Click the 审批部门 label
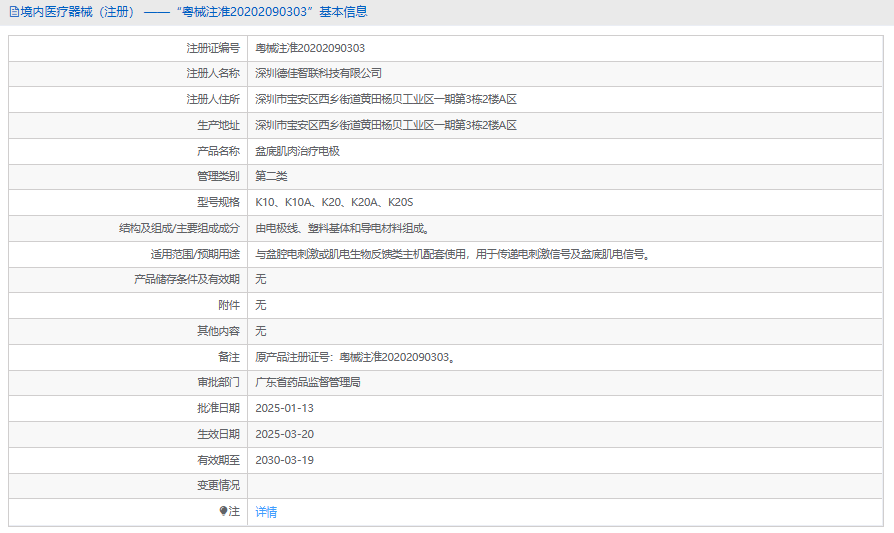 [218, 383]
